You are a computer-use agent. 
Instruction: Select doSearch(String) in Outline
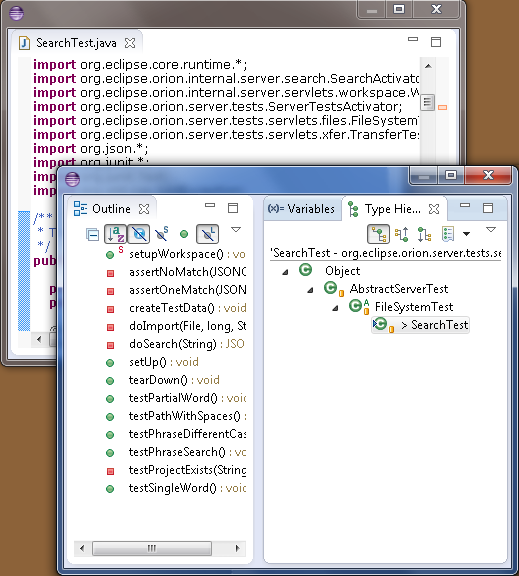[187, 344]
